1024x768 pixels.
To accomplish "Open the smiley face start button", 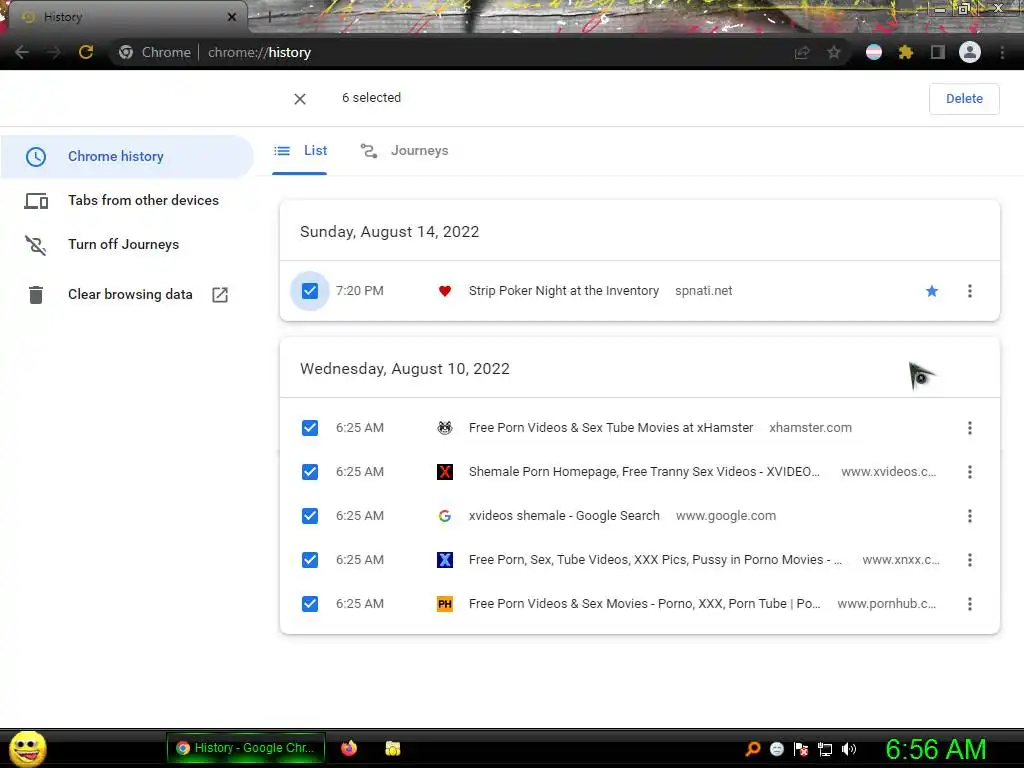I will tap(27, 749).
